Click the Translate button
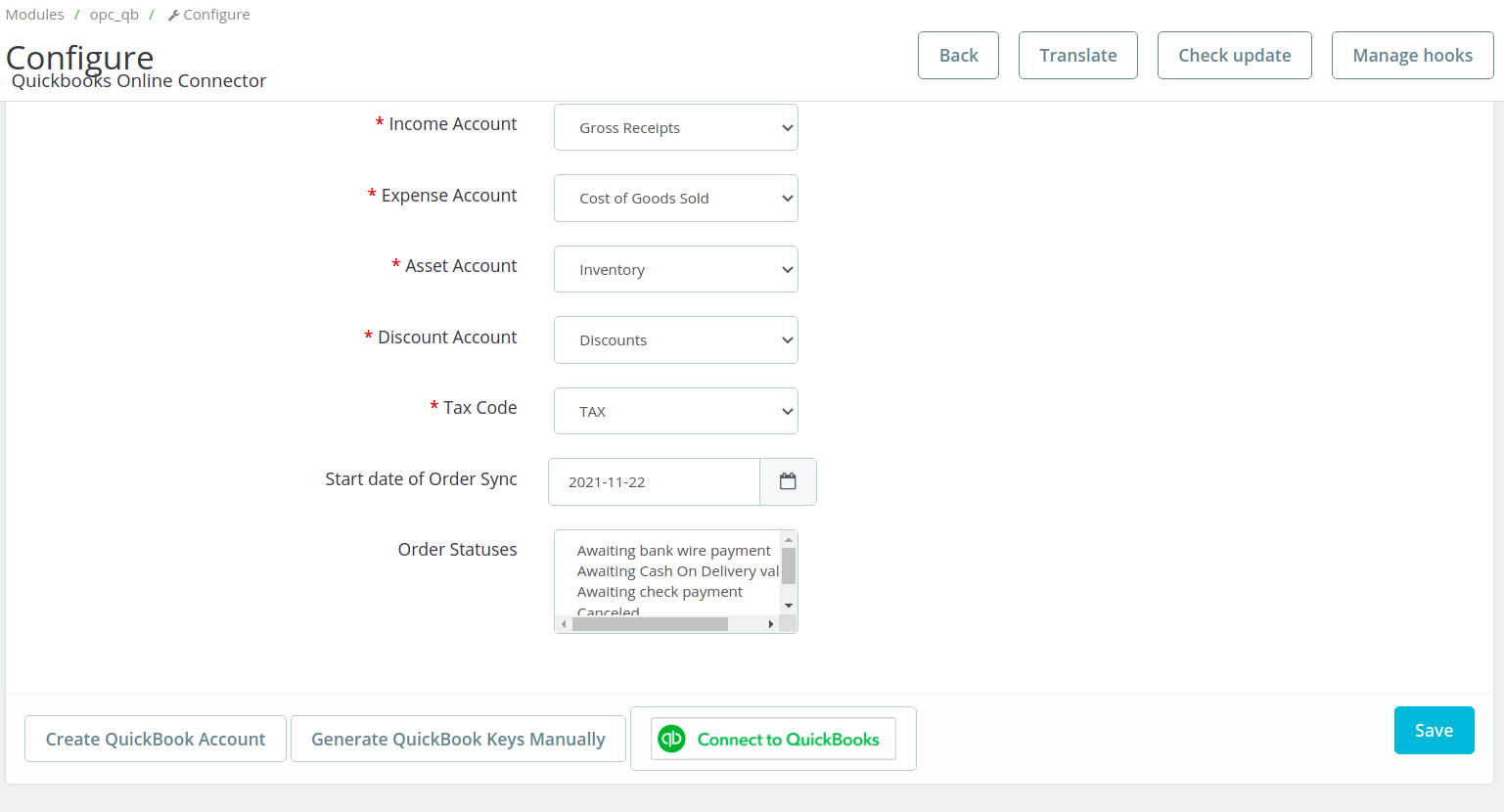The width and height of the screenshot is (1504, 812). (1078, 55)
